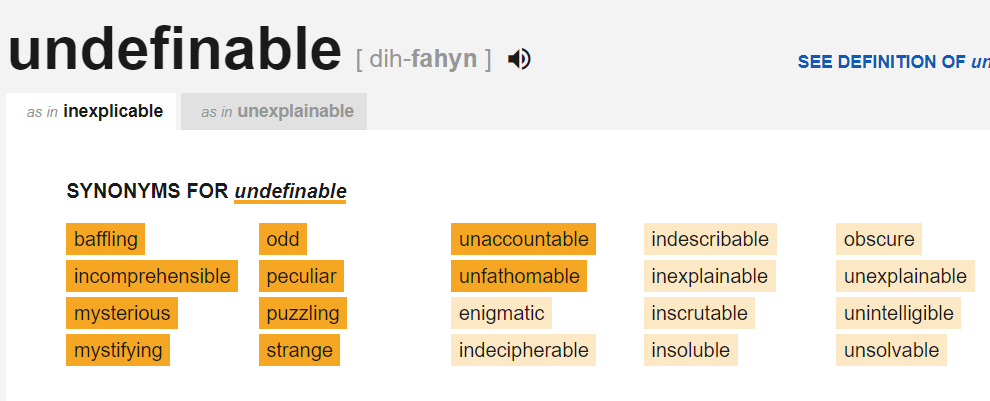Select the synonym 'unfathomable'
This screenshot has height=401, width=990.
pyautogui.click(x=519, y=276)
